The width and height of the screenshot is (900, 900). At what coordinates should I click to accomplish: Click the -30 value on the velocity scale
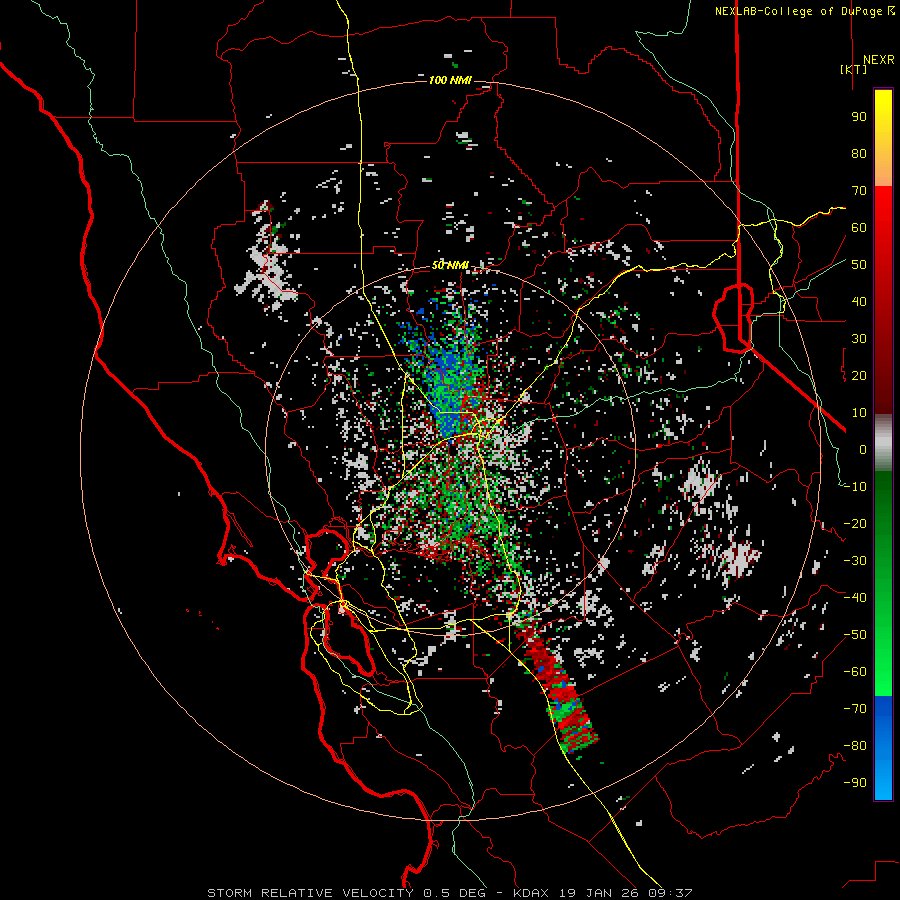855,561
